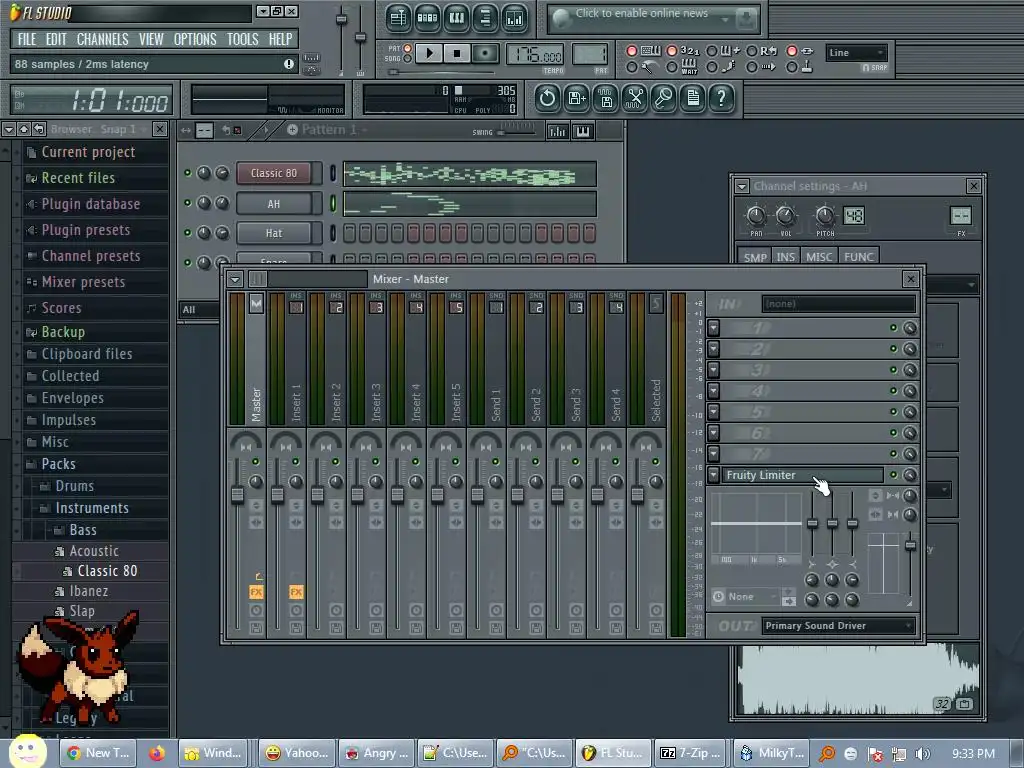This screenshot has height=768, width=1024.
Task: Open the OPTIONS menu
Action: pyautogui.click(x=195, y=39)
